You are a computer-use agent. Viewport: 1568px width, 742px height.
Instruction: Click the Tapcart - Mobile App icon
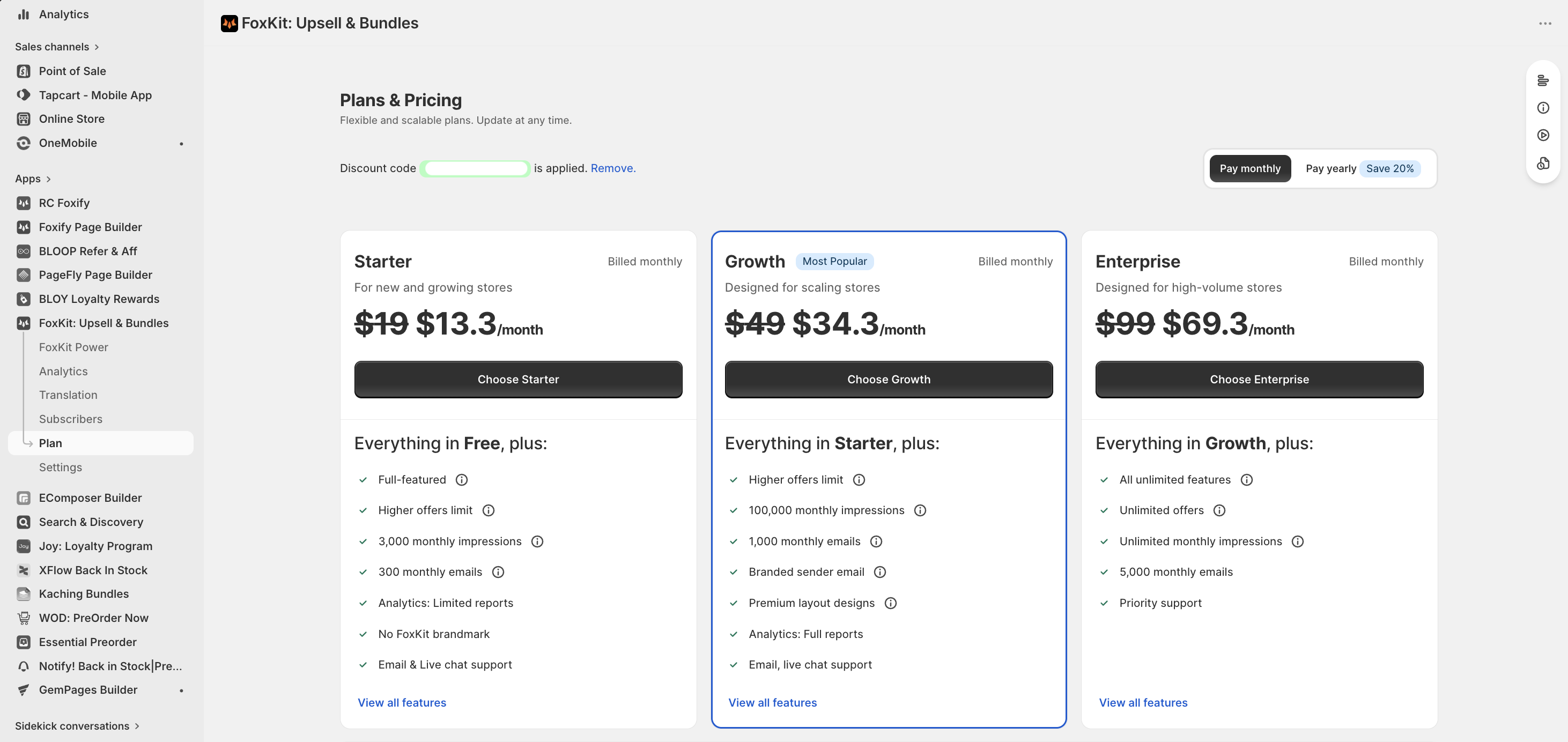[24, 95]
